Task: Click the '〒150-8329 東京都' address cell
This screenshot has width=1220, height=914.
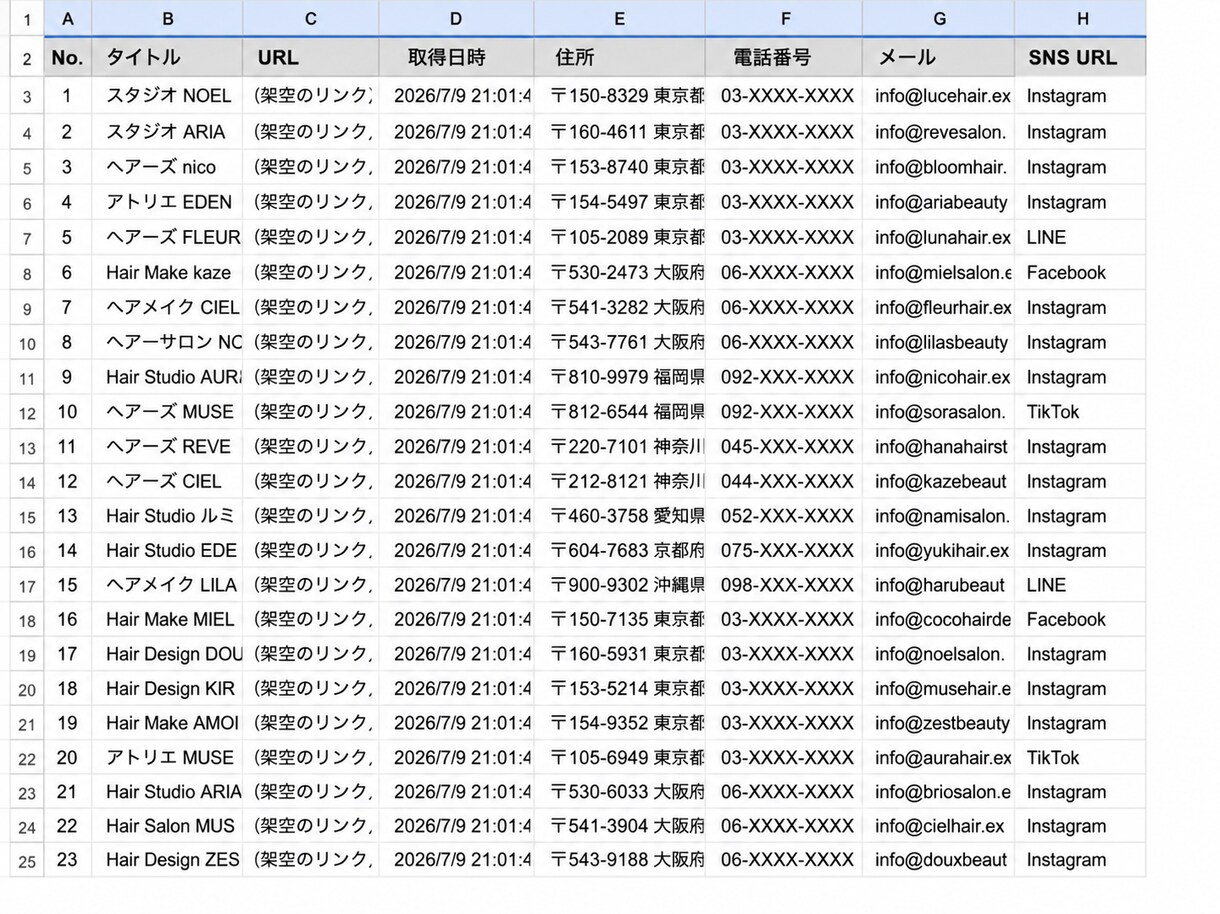Action: point(620,96)
